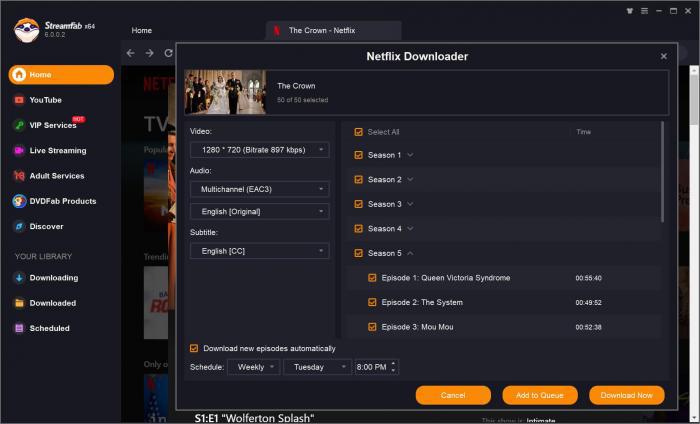Open the Multichannel (EAC3) audio dropdown
700x424 pixels.
260,189
